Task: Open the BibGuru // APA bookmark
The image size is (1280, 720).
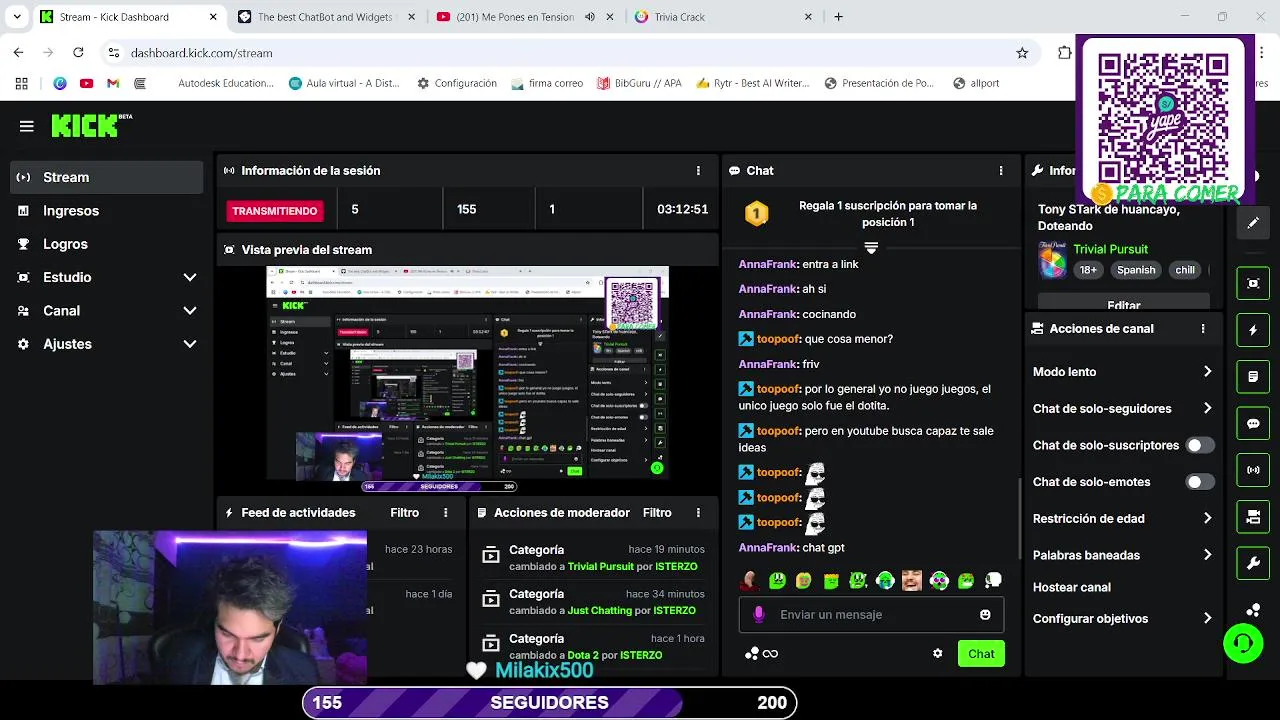Action: (639, 83)
